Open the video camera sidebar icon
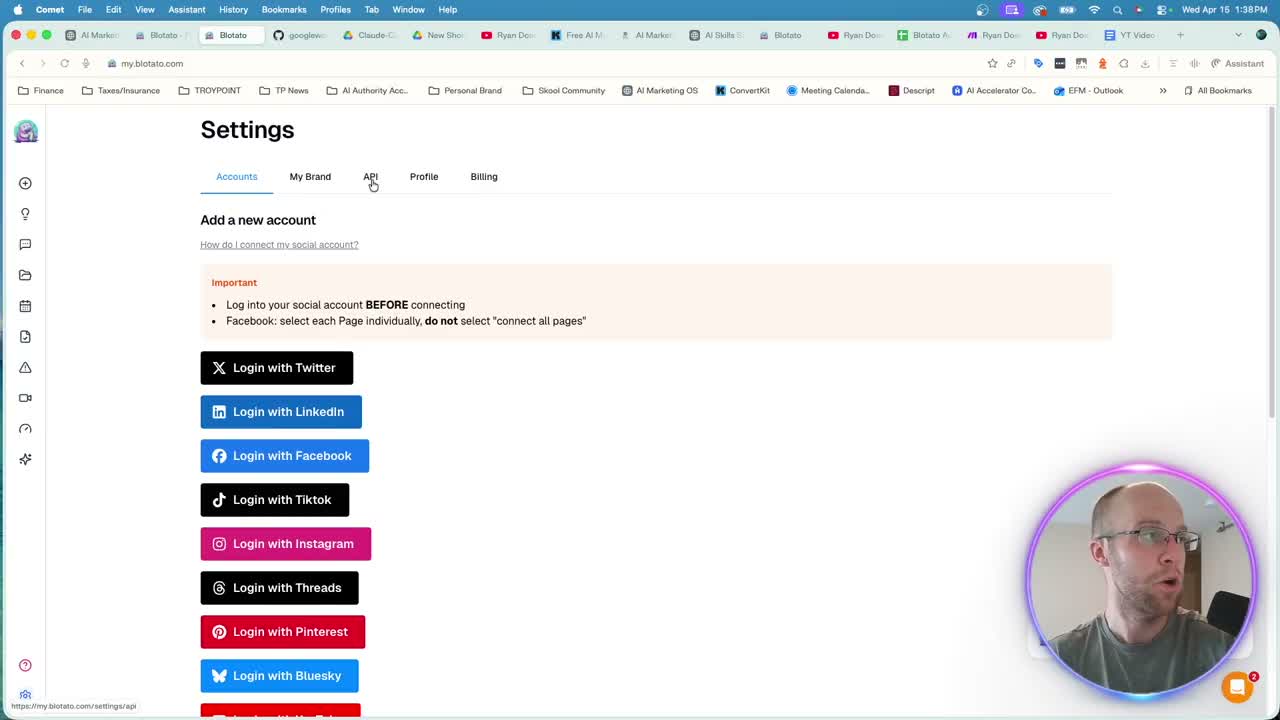This screenshot has width=1280, height=720. pos(25,398)
